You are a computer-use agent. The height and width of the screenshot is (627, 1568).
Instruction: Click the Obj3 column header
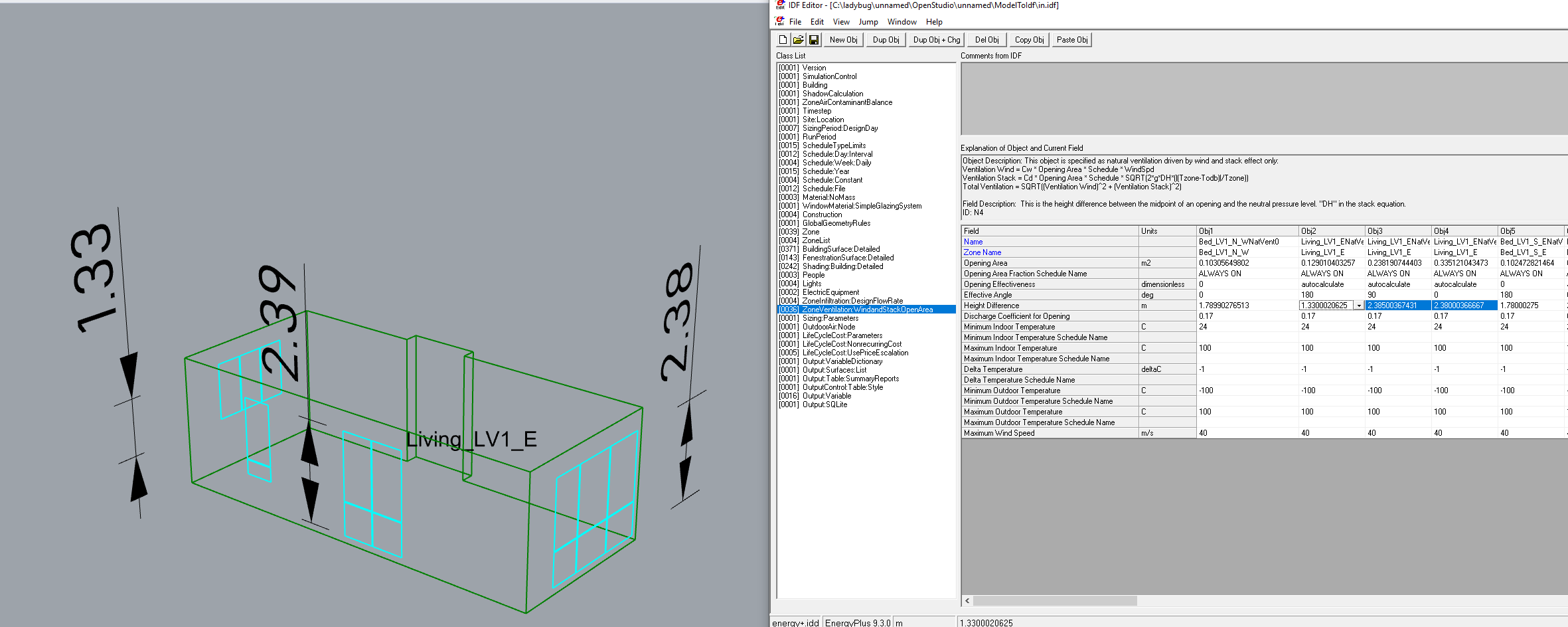[x=1398, y=231]
